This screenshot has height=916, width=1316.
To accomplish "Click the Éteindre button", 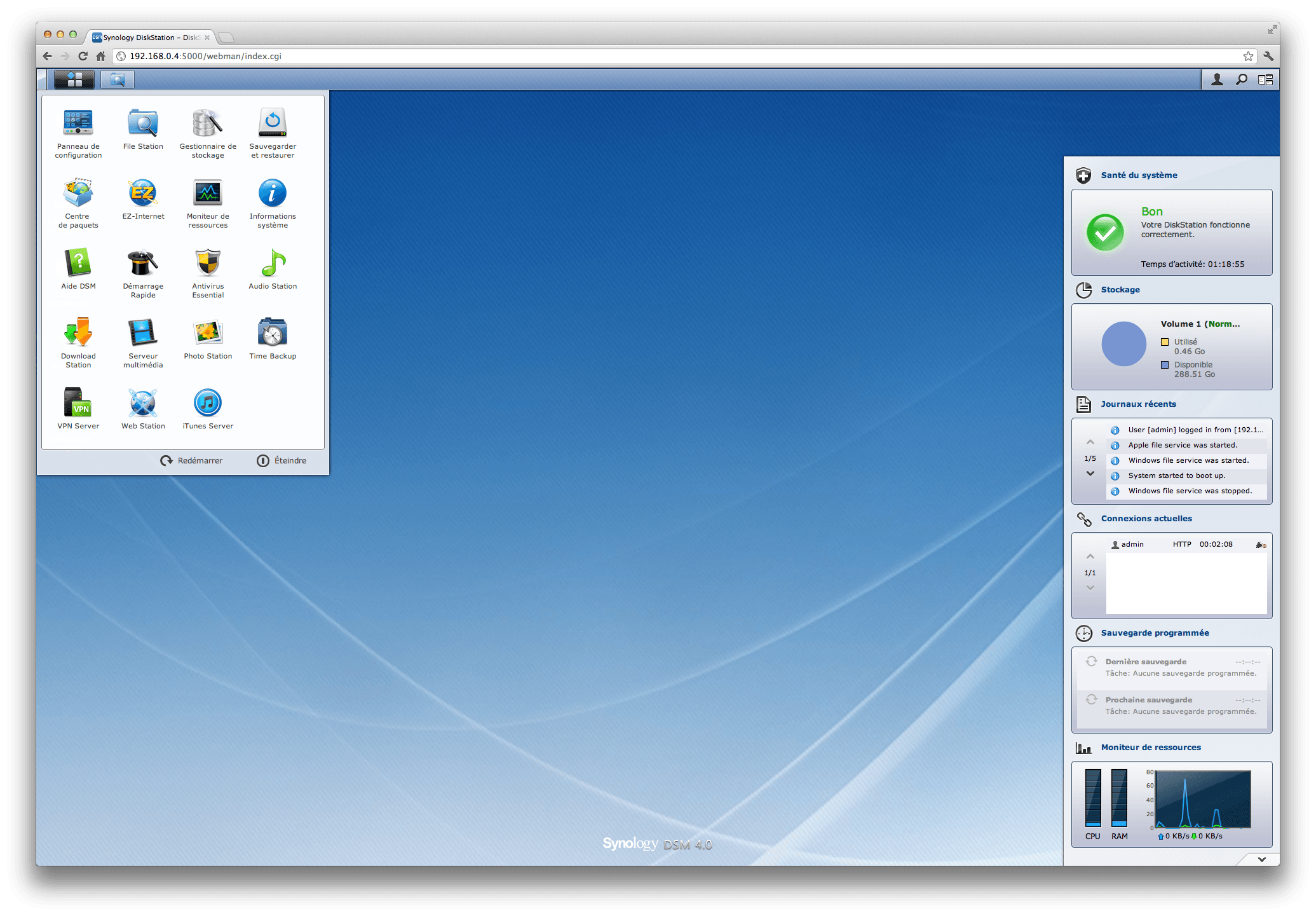I will click(282, 461).
